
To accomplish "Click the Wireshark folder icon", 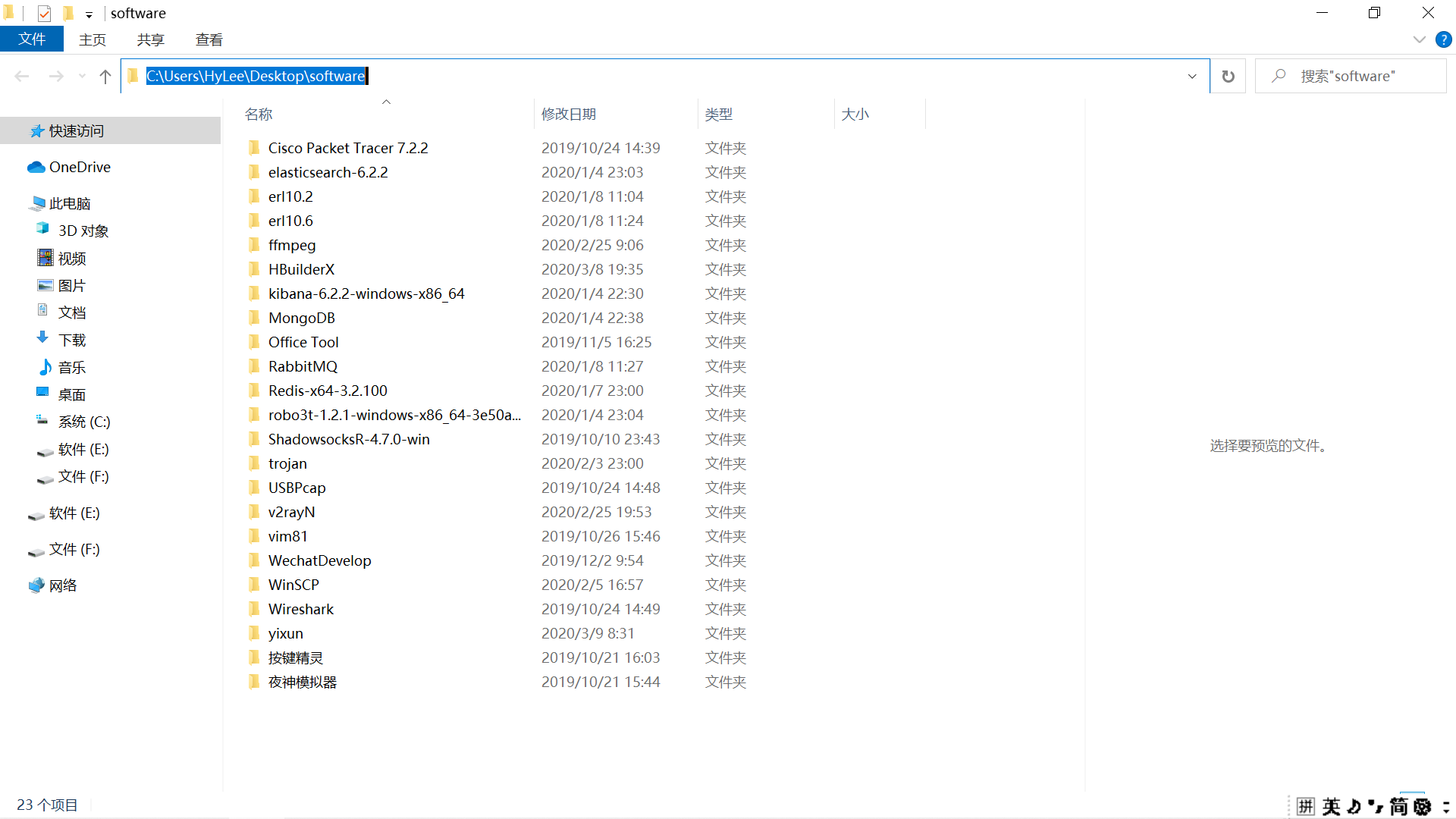I will (x=254, y=609).
